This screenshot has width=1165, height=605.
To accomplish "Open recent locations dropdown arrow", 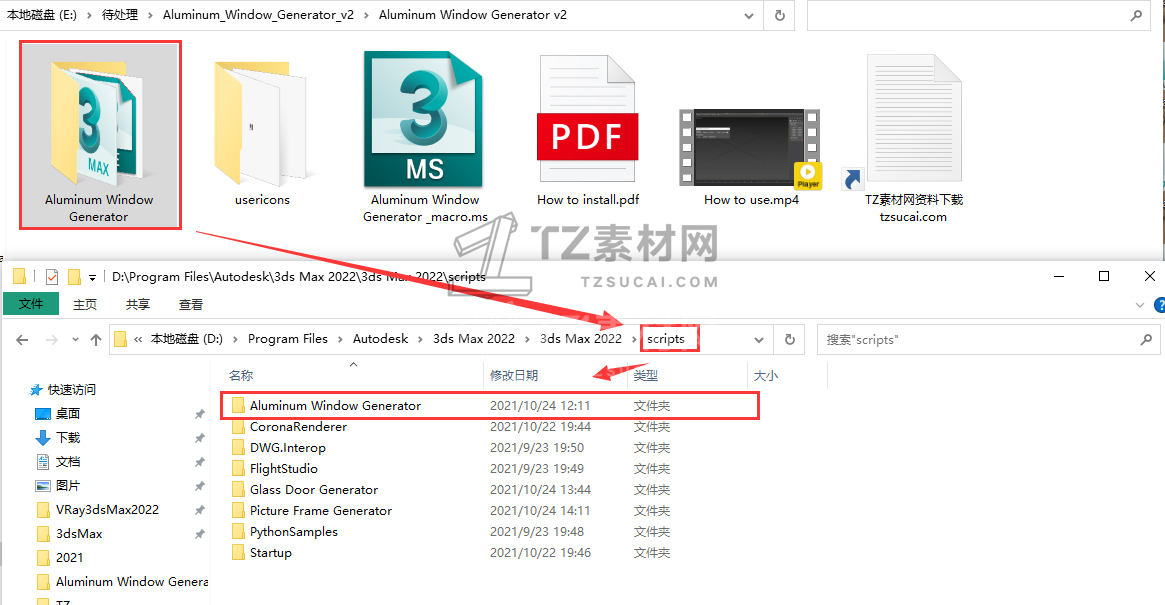I will click(75, 340).
